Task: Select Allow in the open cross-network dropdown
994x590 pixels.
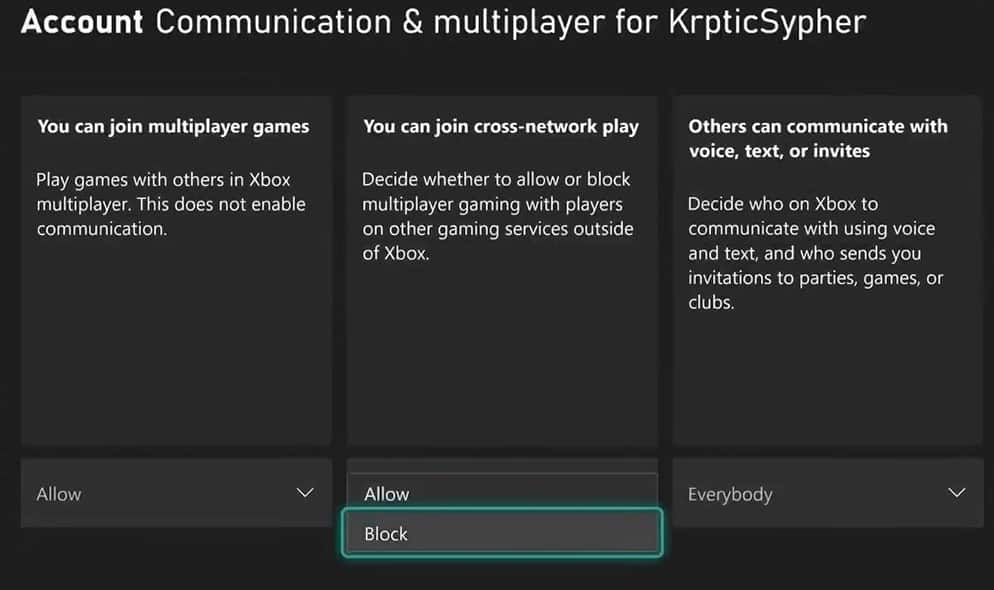Action: (501, 493)
